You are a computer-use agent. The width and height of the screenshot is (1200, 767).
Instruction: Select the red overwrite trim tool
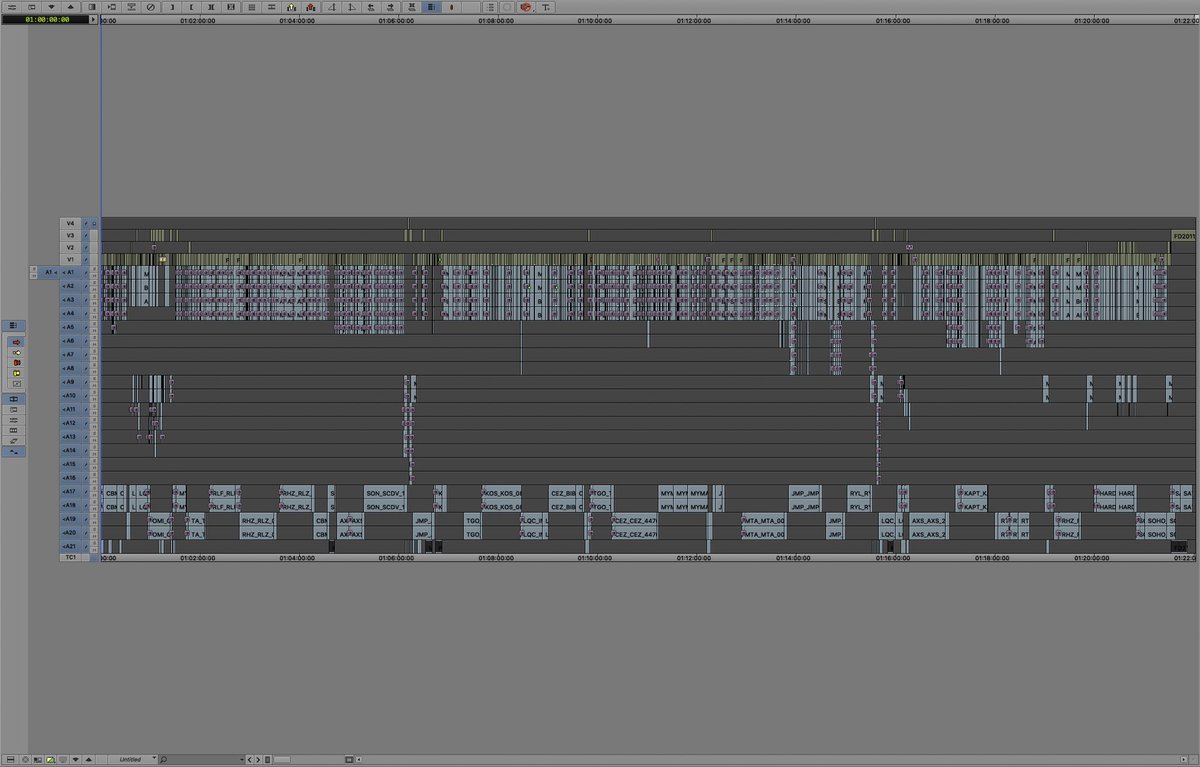click(14, 363)
